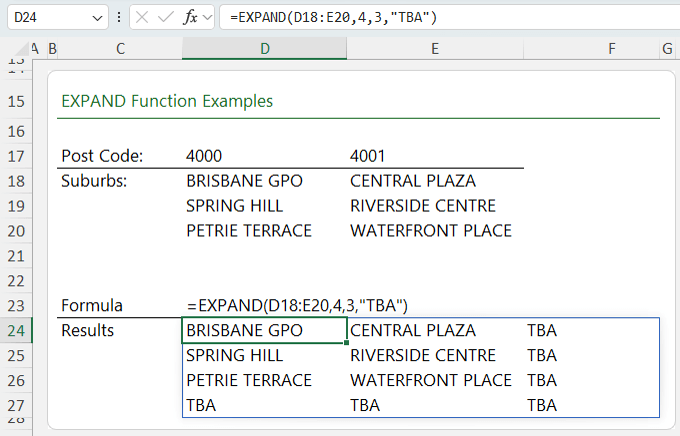Select TBA in row 24
Image resolution: width=680 pixels, height=436 pixels.
pyautogui.click(x=542, y=331)
